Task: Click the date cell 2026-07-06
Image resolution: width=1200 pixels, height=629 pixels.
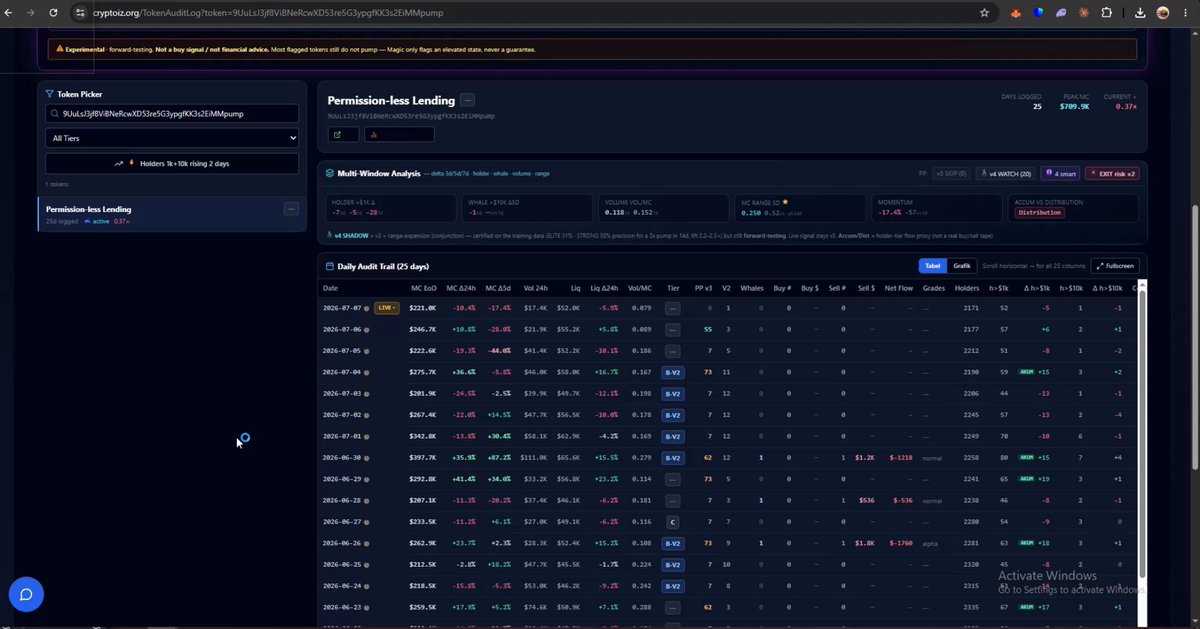Action: 342,329
